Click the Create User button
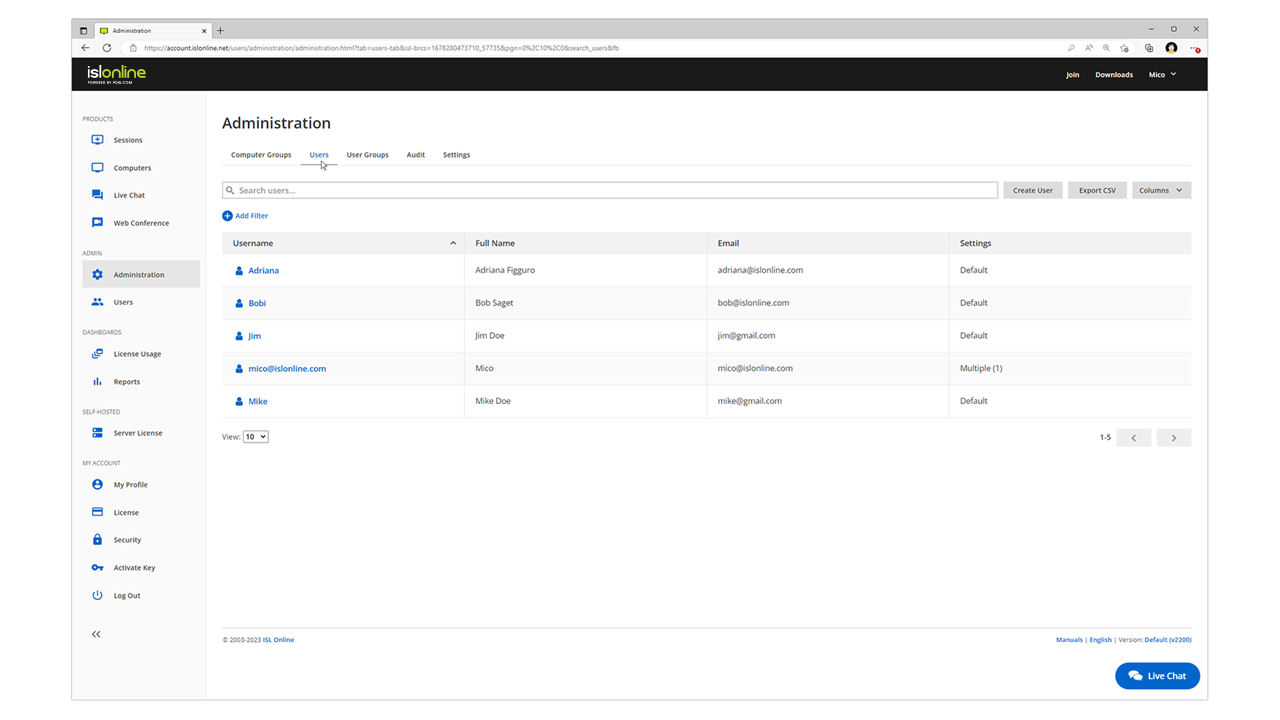 point(1032,190)
